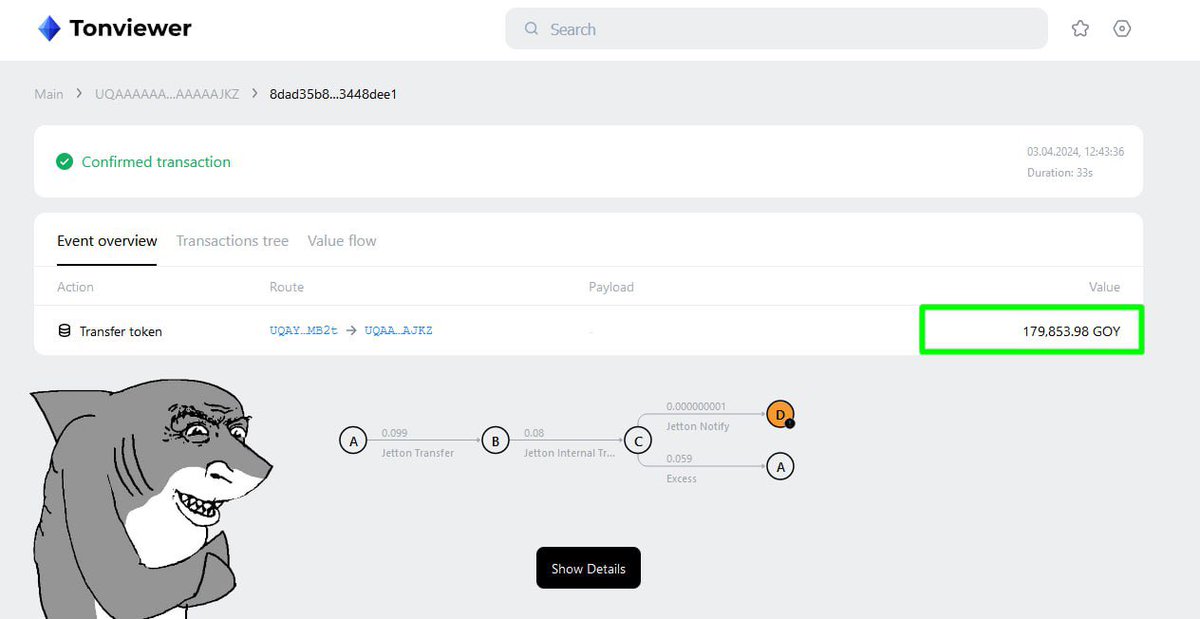Image resolution: width=1200 pixels, height=619 pixels.
Task: Select node B in the flow diagram
Action: click(x=495, y=440)
